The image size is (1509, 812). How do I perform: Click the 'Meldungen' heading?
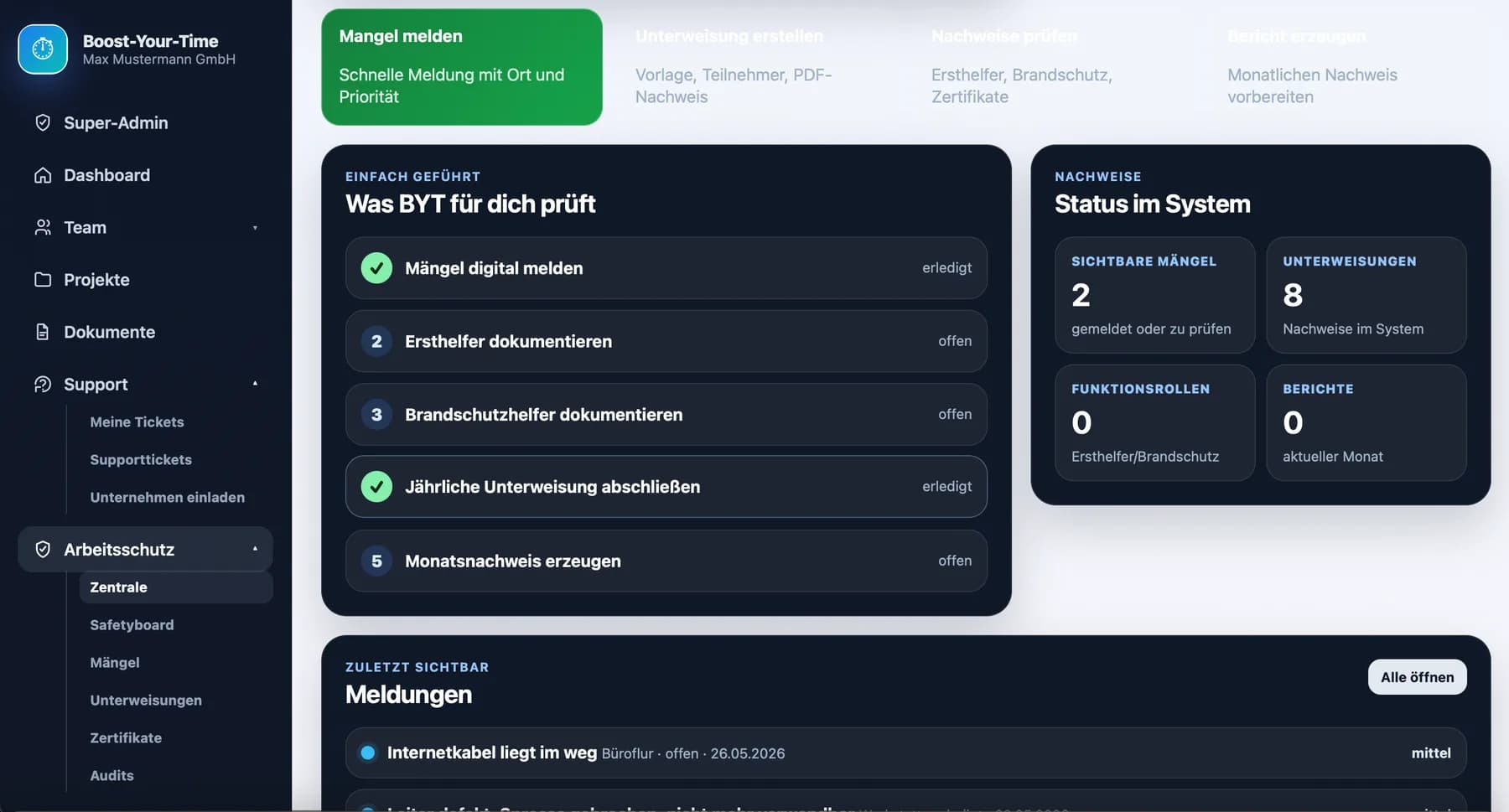(x=408, y=695)
